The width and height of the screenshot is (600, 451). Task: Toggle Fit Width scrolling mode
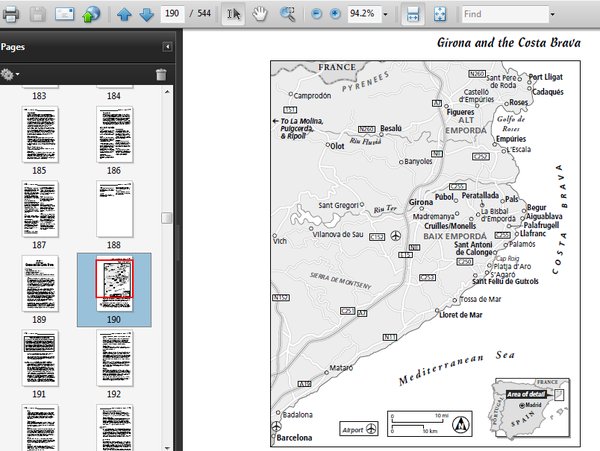point(412,15)
